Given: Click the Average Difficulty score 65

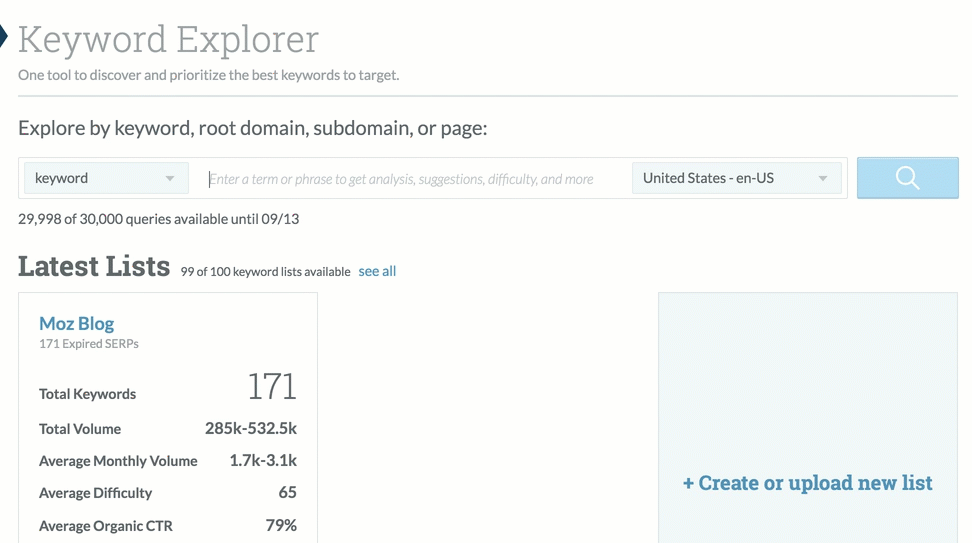Looking at the screenshot, I should point(287,493).
